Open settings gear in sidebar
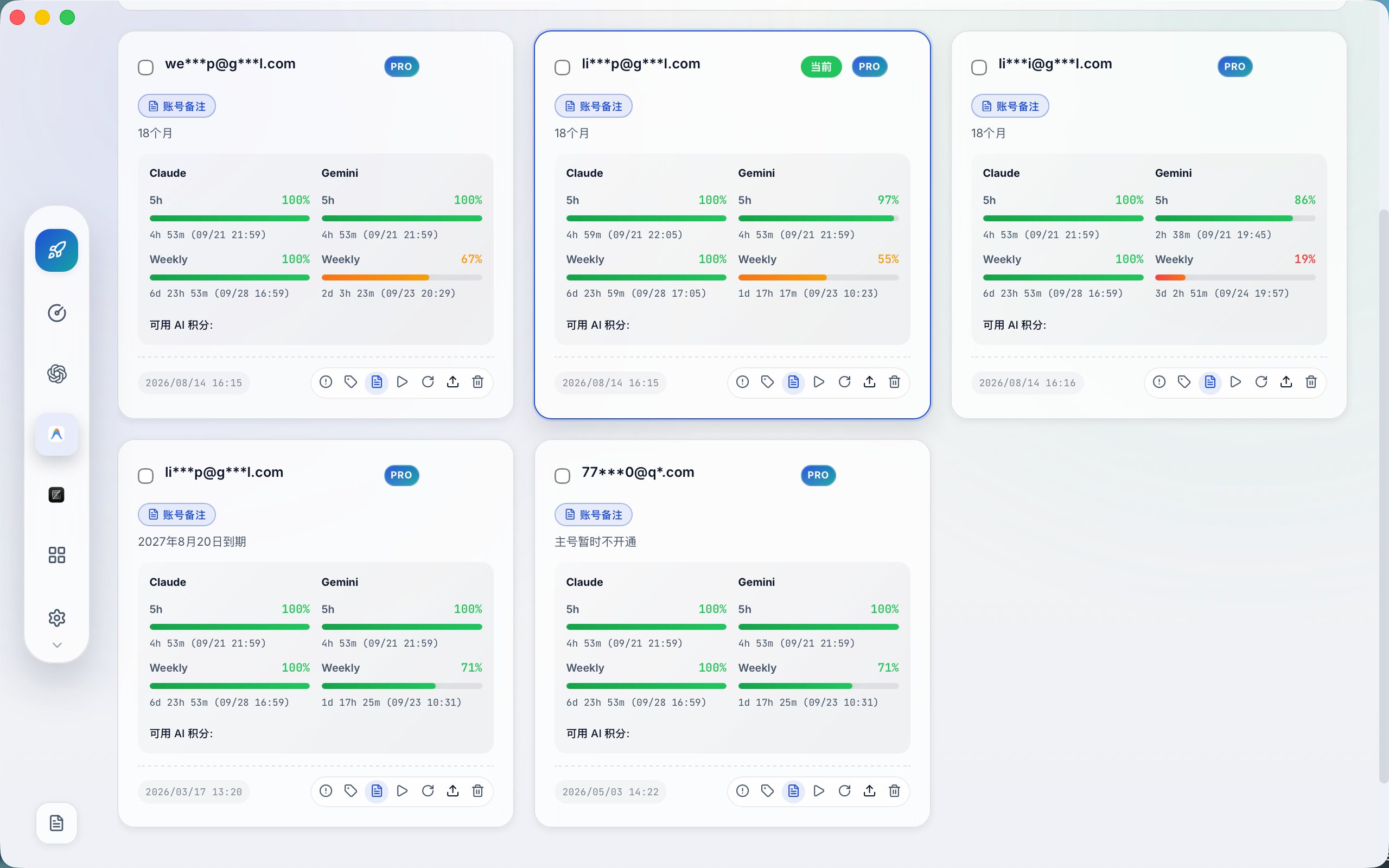The width and height of the screenshot is (1389, 868). [56, 618]
